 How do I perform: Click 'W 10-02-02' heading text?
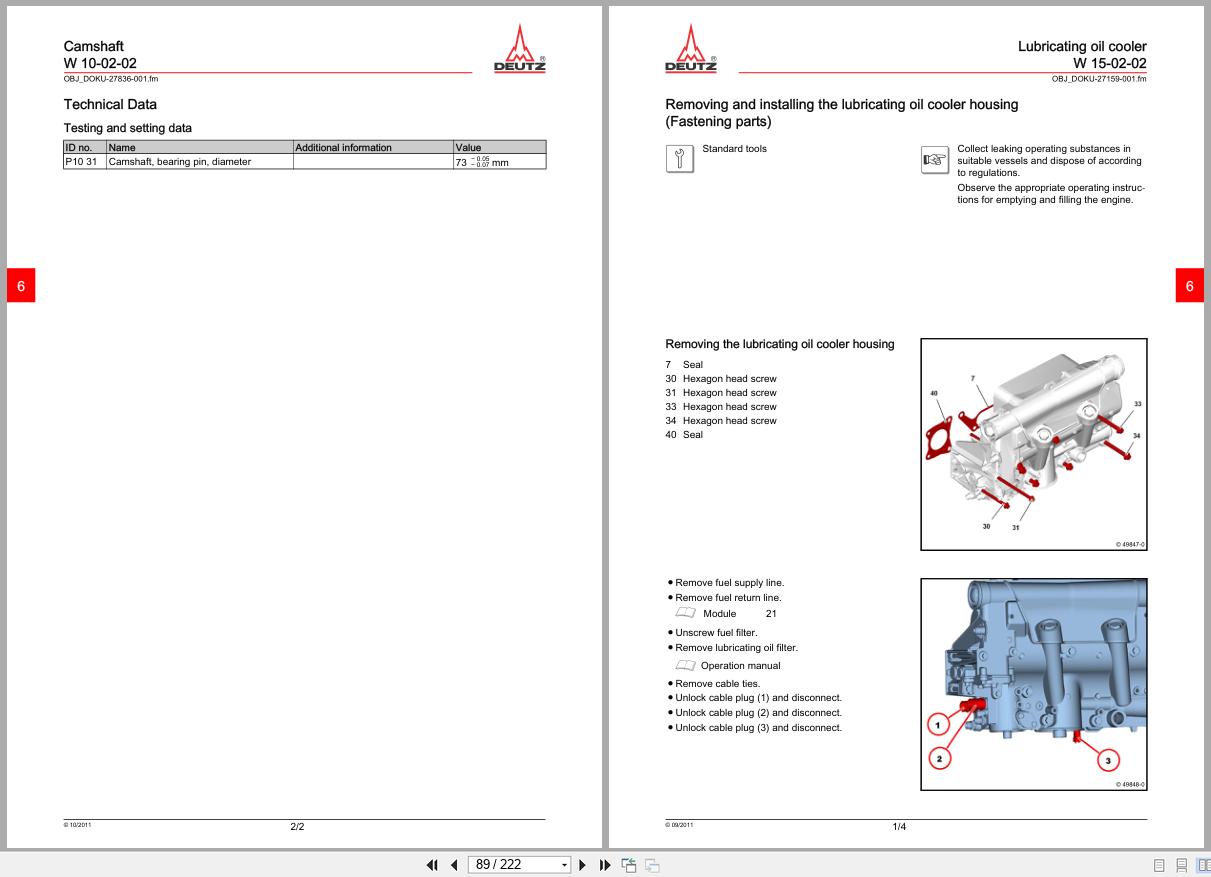[100, 63]
